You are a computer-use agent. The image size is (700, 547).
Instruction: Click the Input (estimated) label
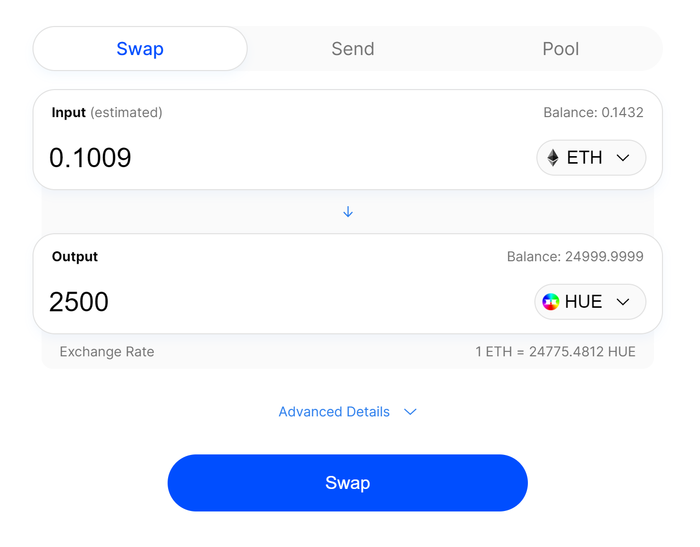(107, 113)
